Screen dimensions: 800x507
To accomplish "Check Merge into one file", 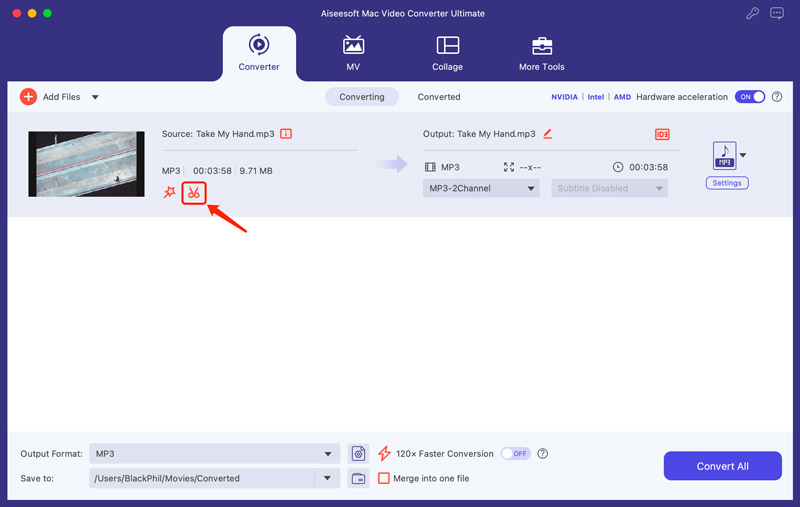I will tap(384, 478).
